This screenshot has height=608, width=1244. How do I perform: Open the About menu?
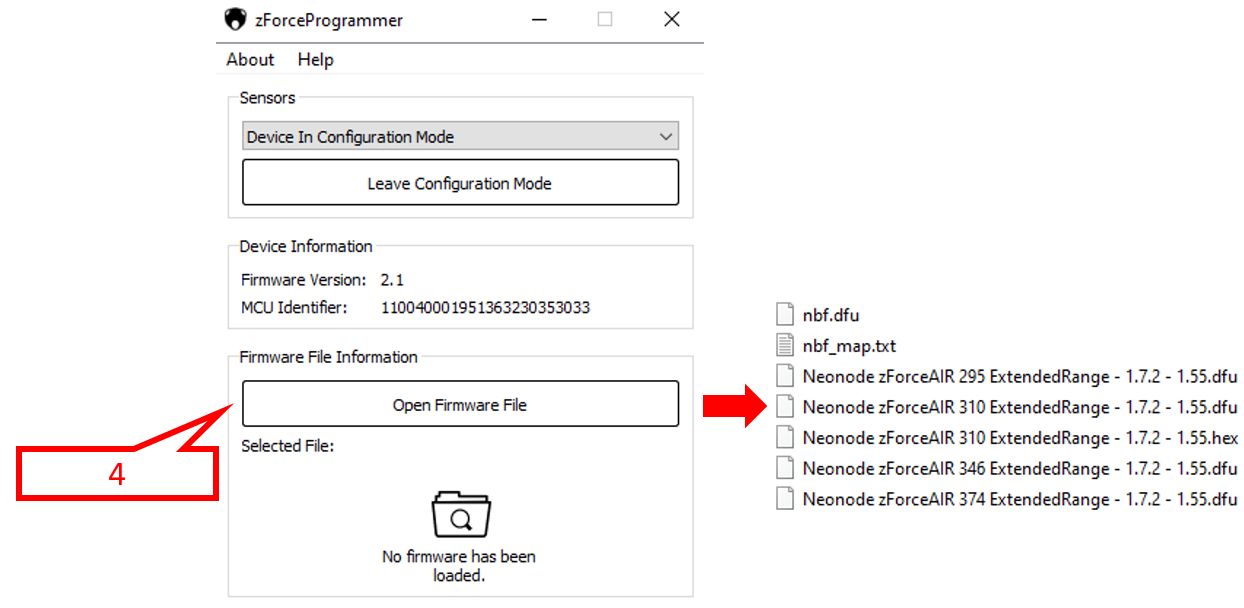250,60
